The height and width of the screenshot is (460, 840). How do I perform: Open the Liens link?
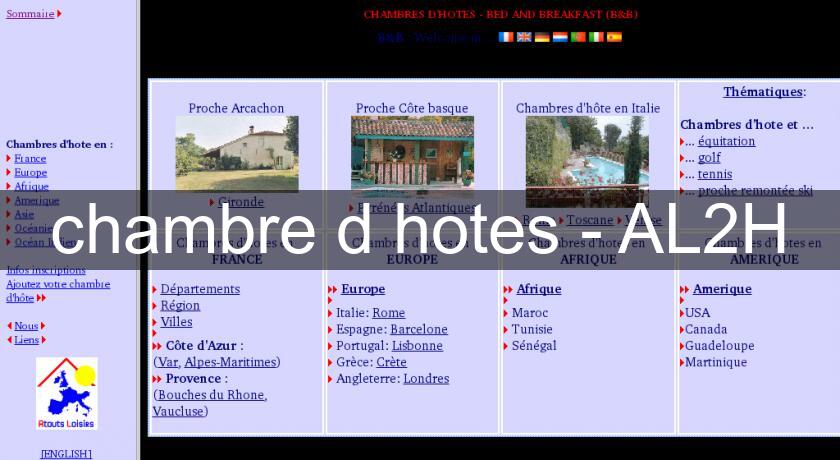[27, 340]
